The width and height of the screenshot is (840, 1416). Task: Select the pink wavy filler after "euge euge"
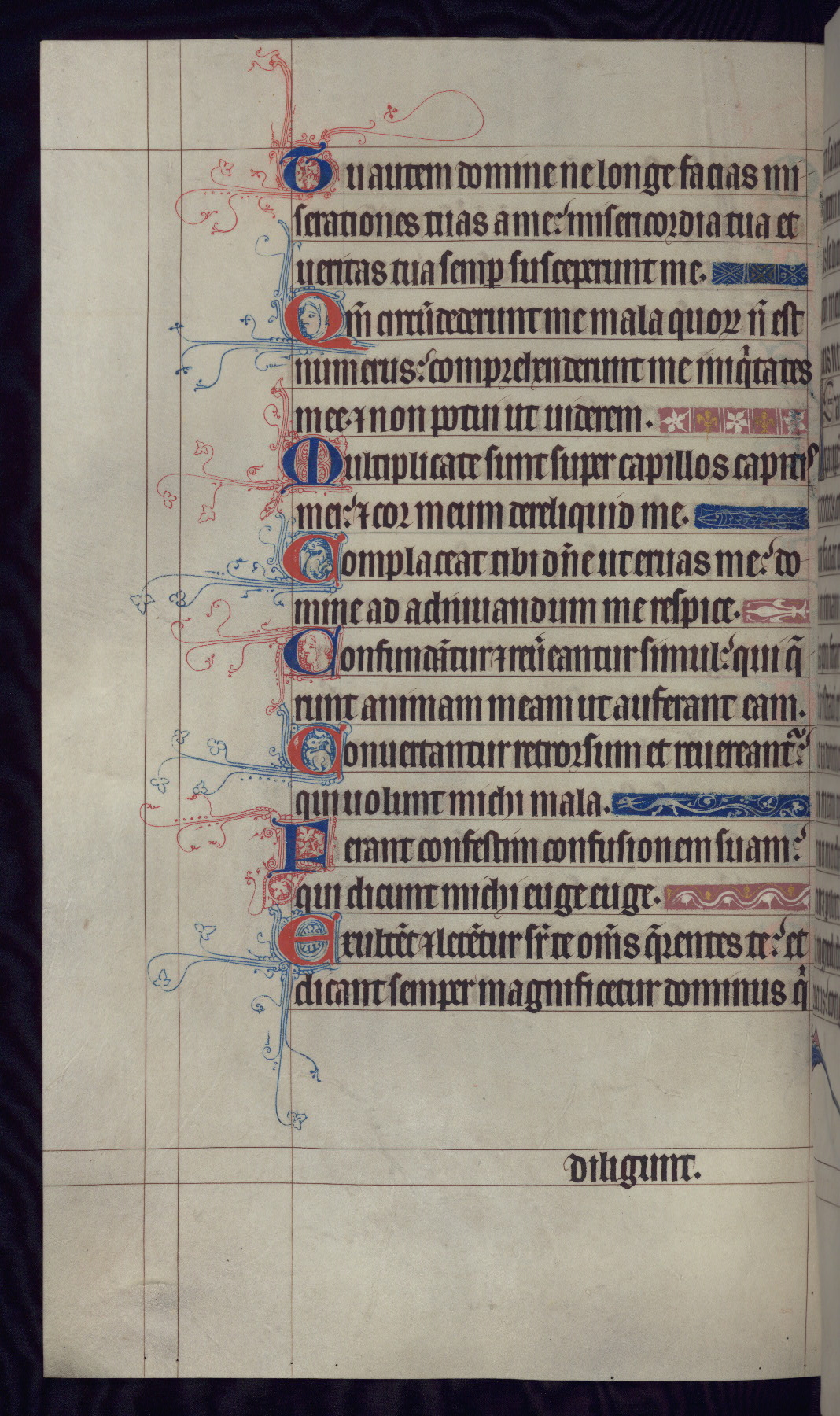pyautogui.click(x=736, y=897)
